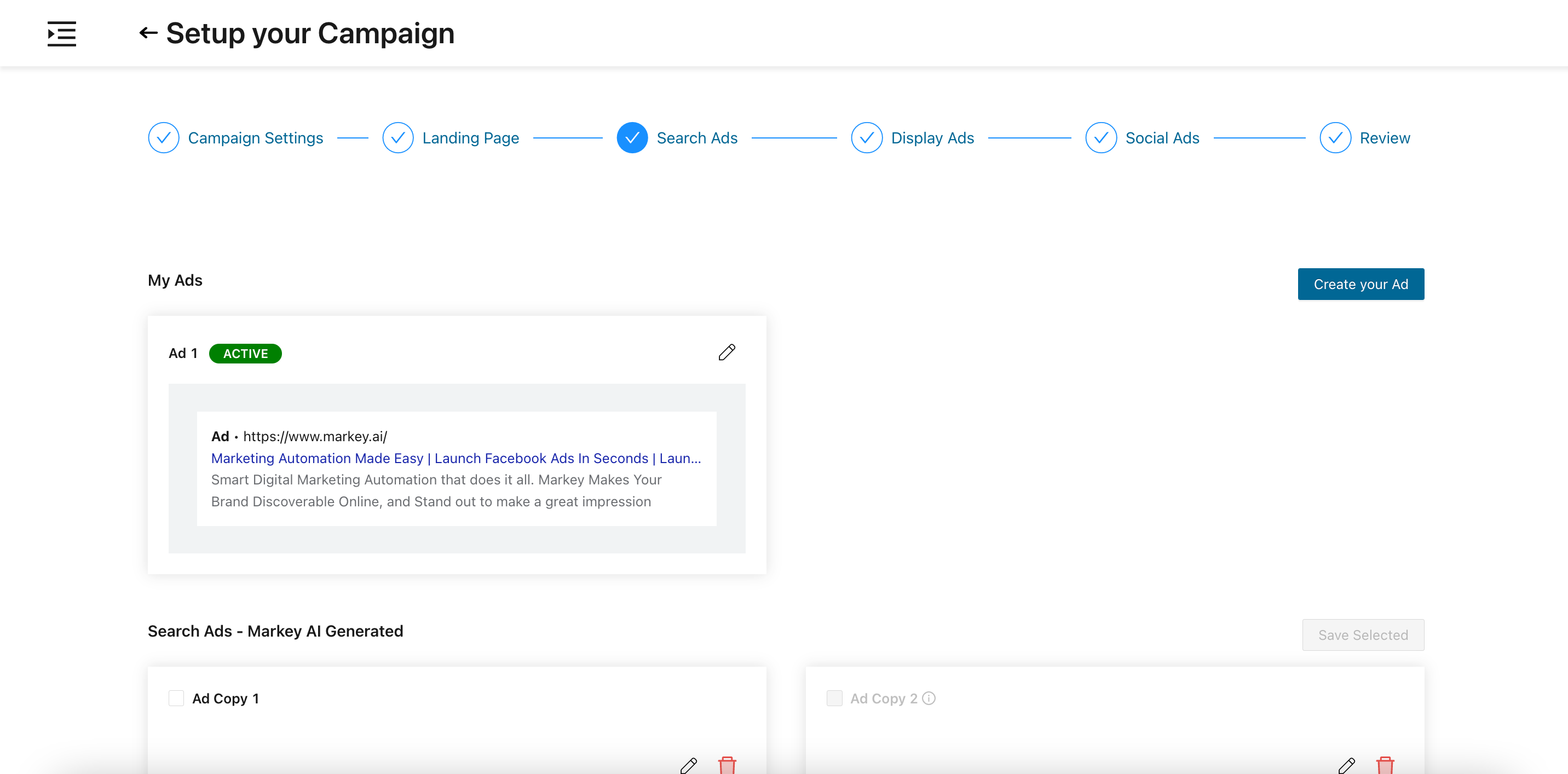The height and width of the screenshot is (774, 1568).
Task: Select the Campaign Settings step
Action: click(256, 137)
